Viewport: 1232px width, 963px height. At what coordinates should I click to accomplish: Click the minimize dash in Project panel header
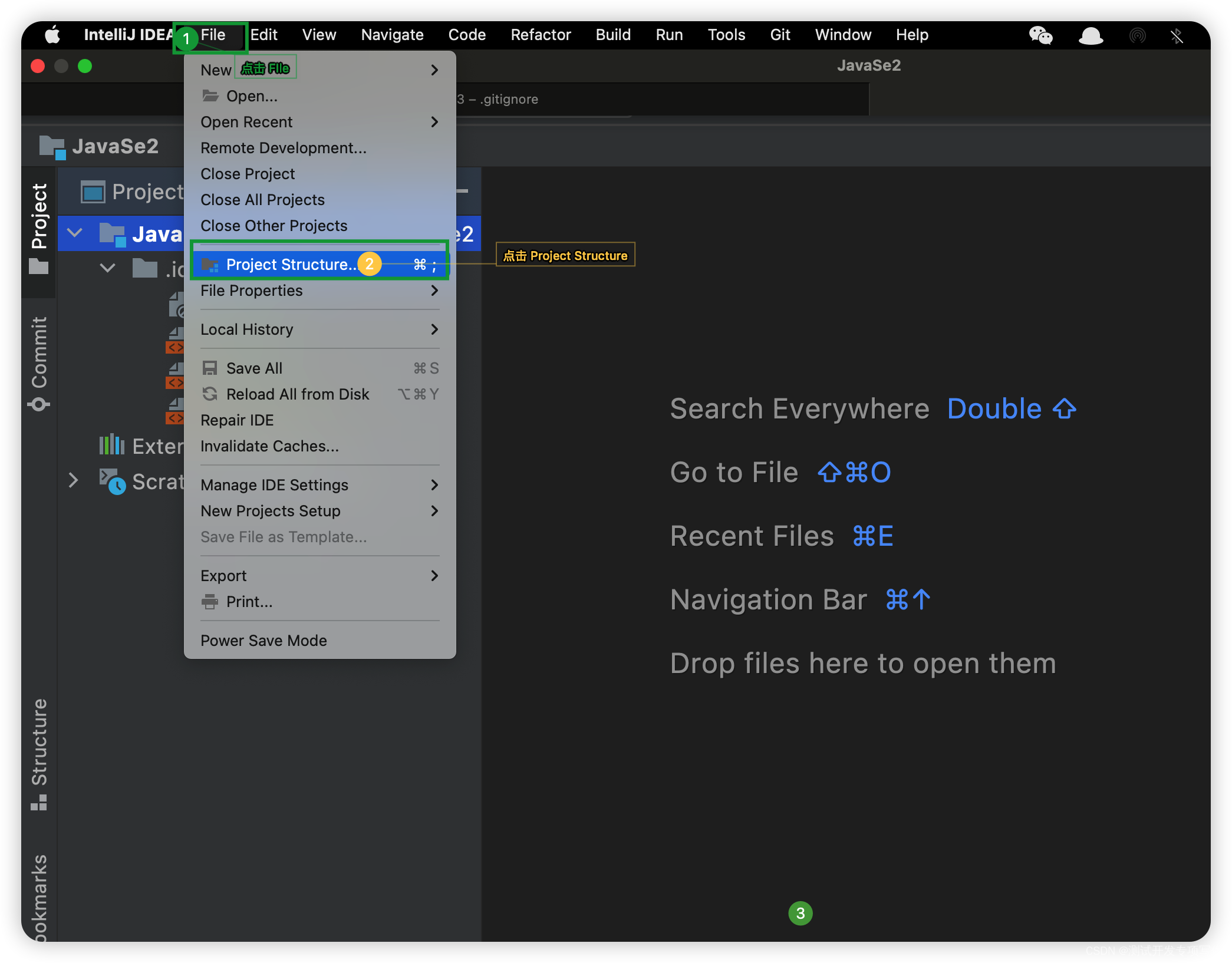[463, 191]
